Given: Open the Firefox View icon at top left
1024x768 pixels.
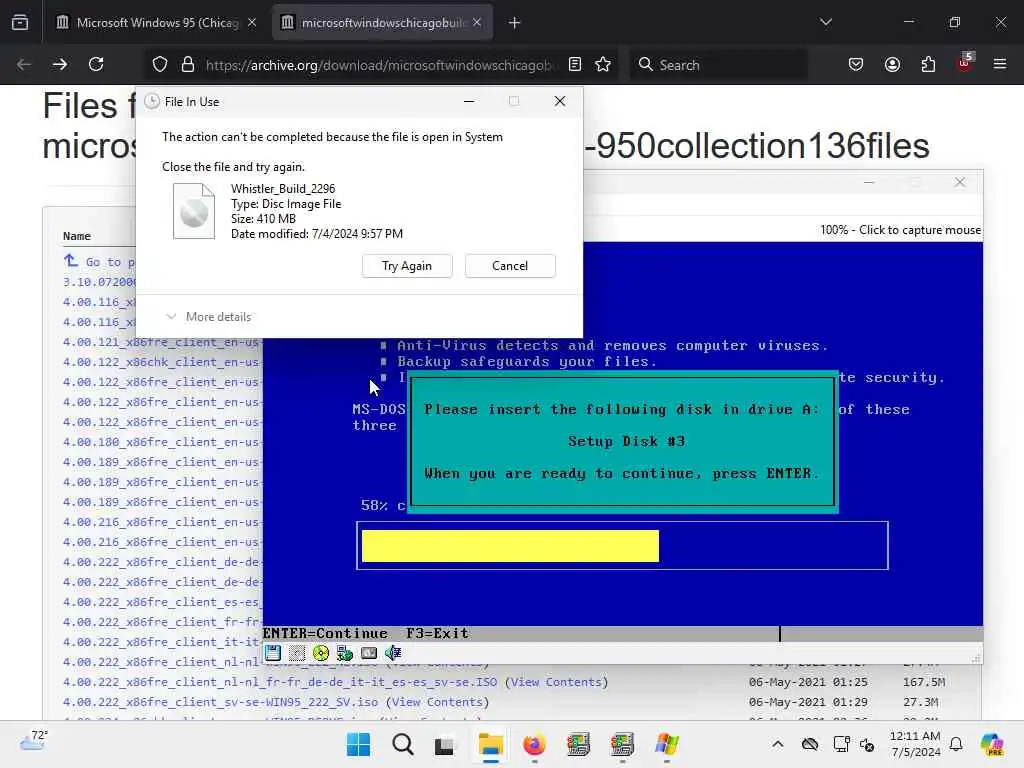Looking at the screenshot, I should [x=20, y=22].
